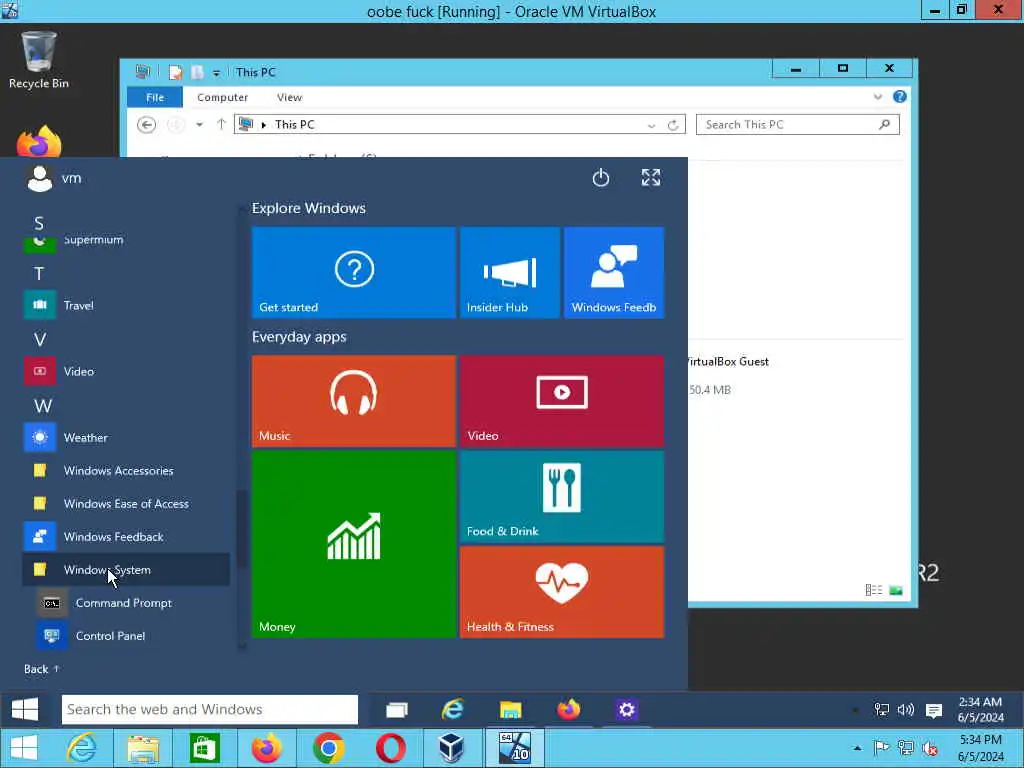Open VirtualBox Manager on host taskbar
This screenshot has height=768, width=1024.
(x=451, y=748)
